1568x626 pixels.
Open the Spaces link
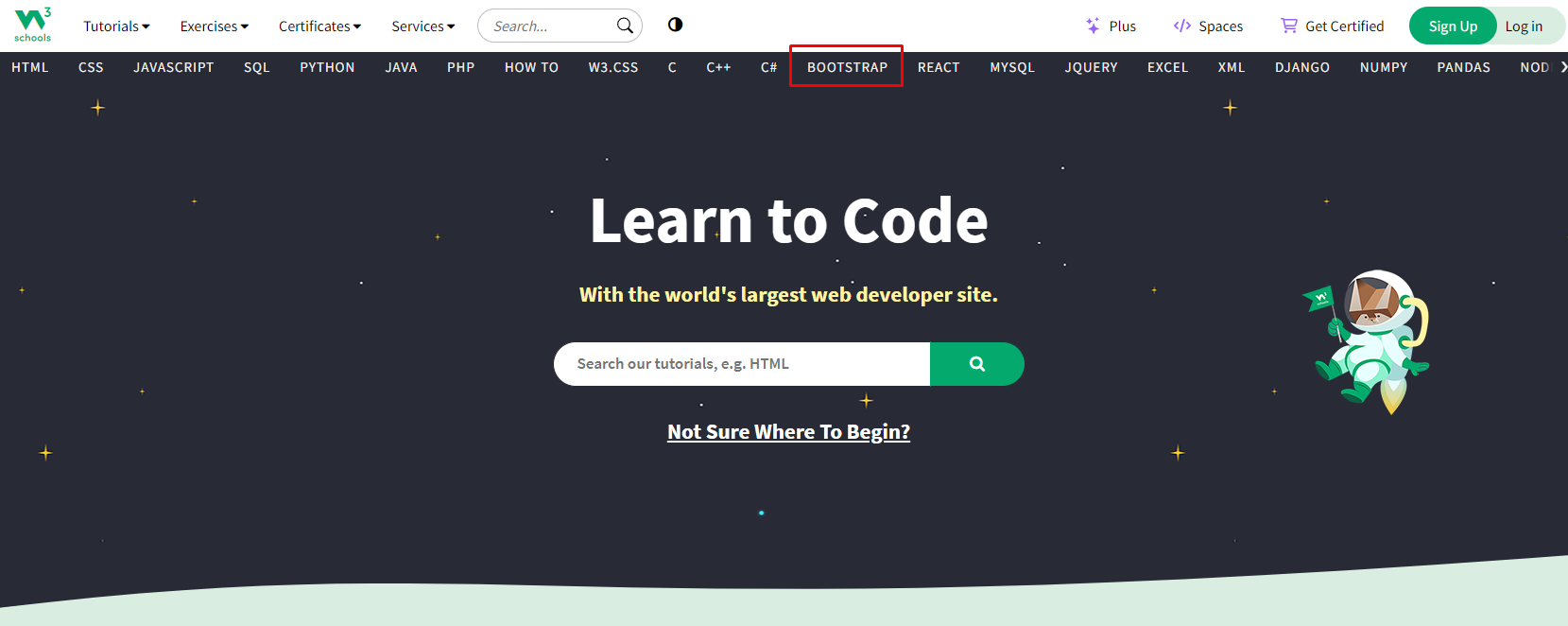pyautogui.click(x=1209, y=26)
